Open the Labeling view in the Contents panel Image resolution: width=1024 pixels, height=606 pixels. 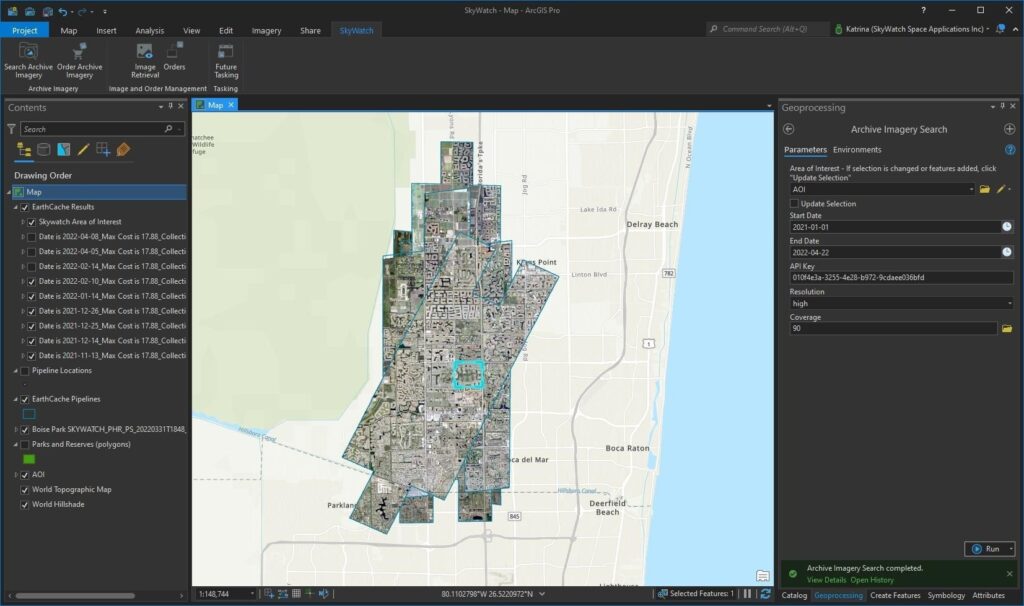(123, 149)
